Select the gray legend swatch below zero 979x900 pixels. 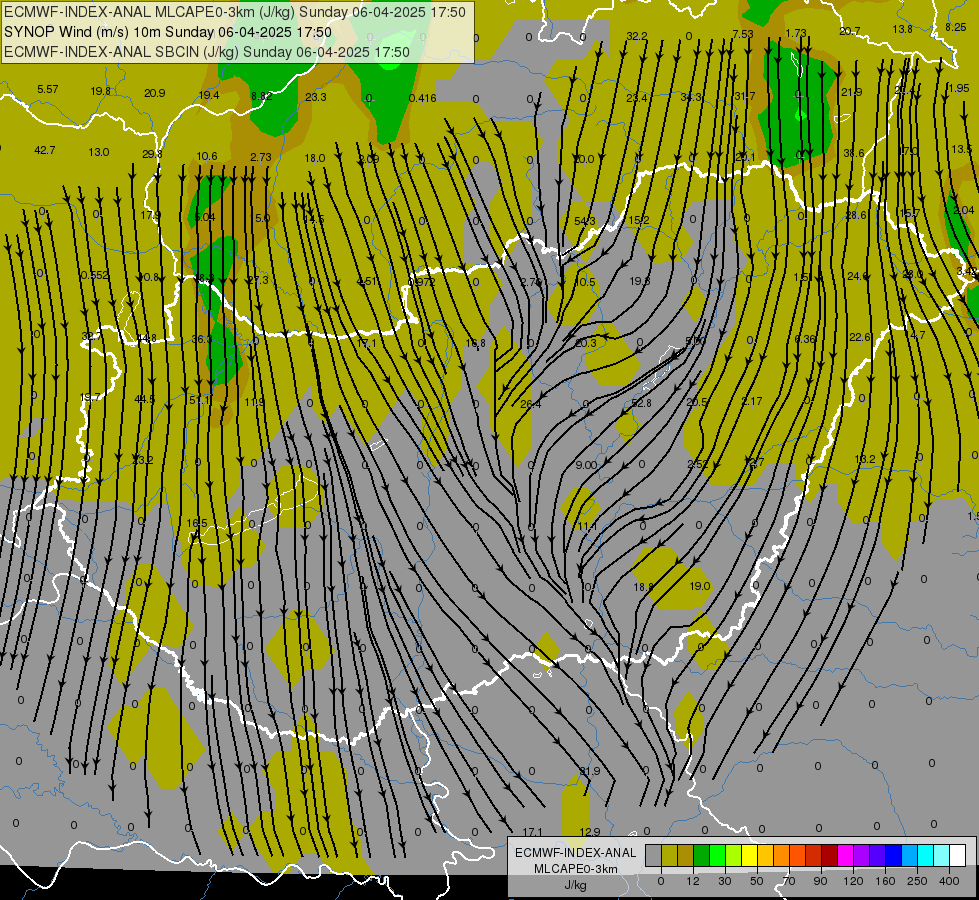click(653, 855)
